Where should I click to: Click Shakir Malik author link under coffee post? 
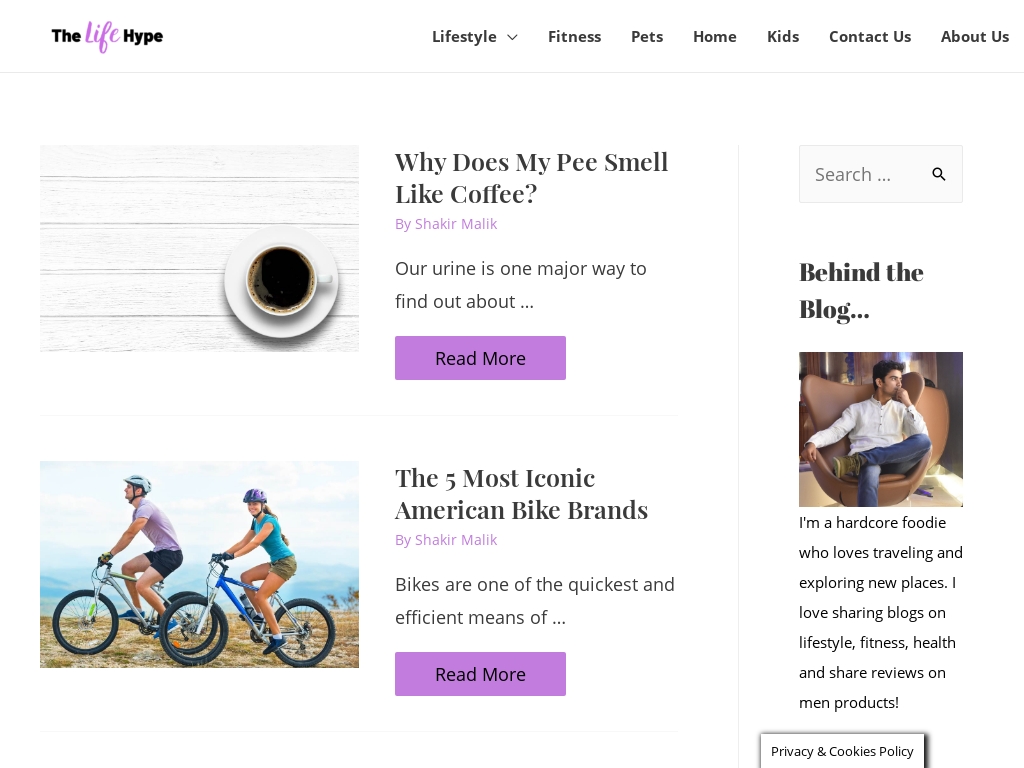click(456, 224)
